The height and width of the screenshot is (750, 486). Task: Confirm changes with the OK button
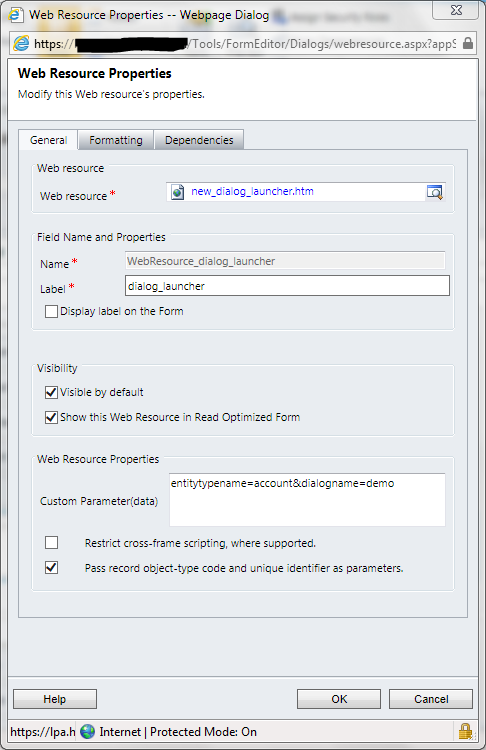(339, 699)
